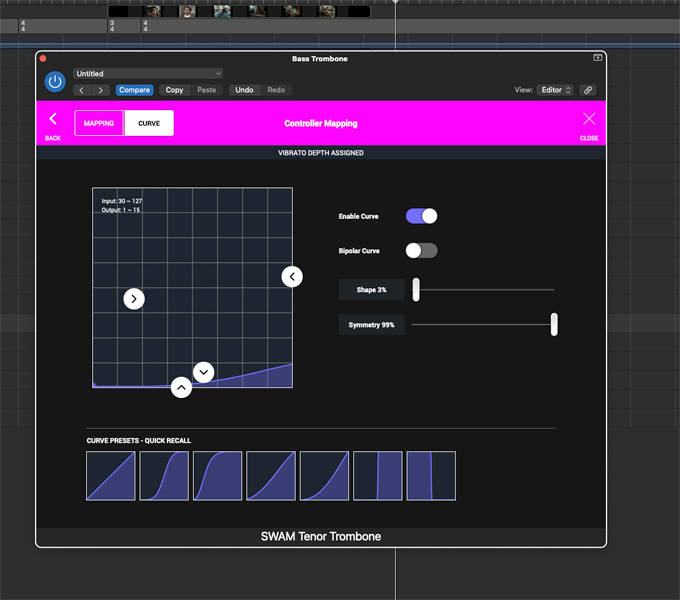Click the input maximum left-arrow handle
This screenshot has width=680, height=600.
pyautogui.click(x=292, y=277)
